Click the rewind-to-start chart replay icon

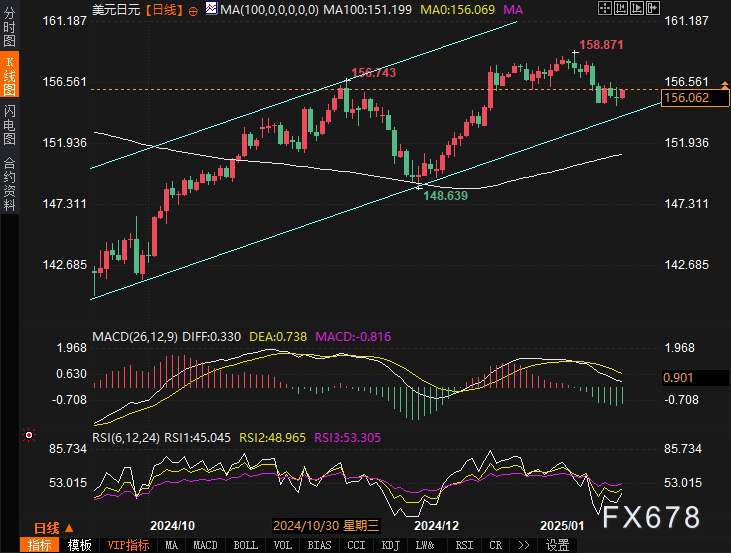pyautogui.click(x=621, y=8)
